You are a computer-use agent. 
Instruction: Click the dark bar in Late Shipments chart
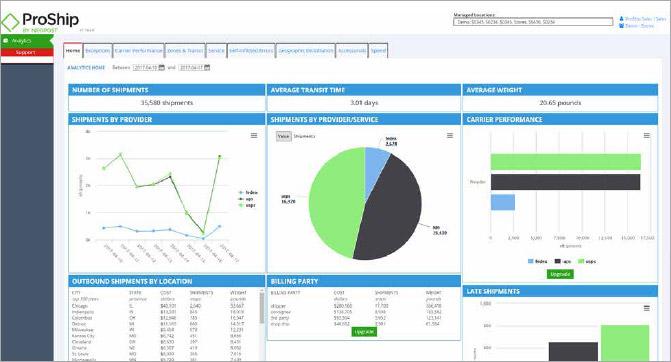[x=573, y=351]
